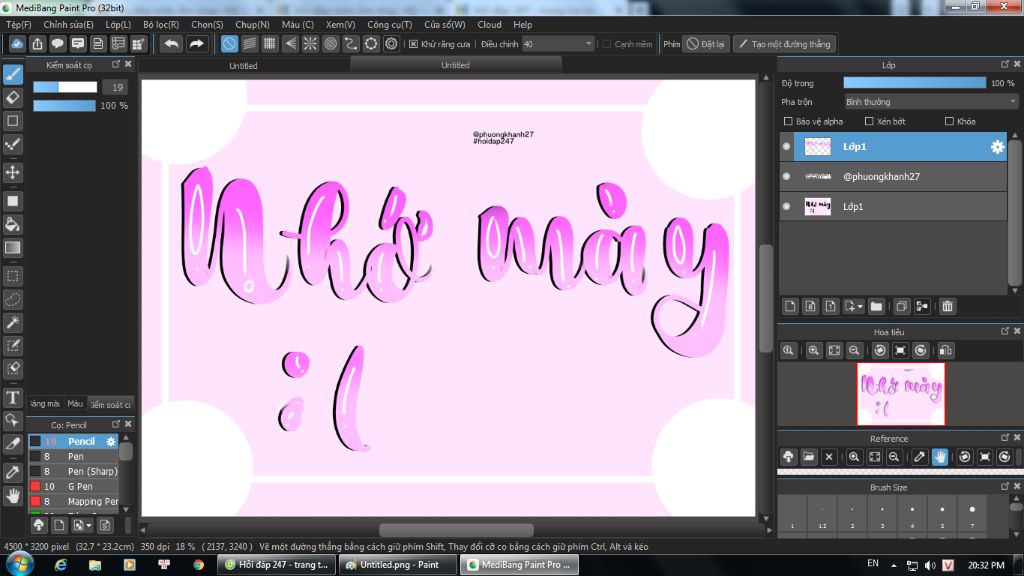This screenshot has width=1024, height=576.
Task: Switch to Untitled.png - Paint taskbar item
Action: click(x=398, y=565)
